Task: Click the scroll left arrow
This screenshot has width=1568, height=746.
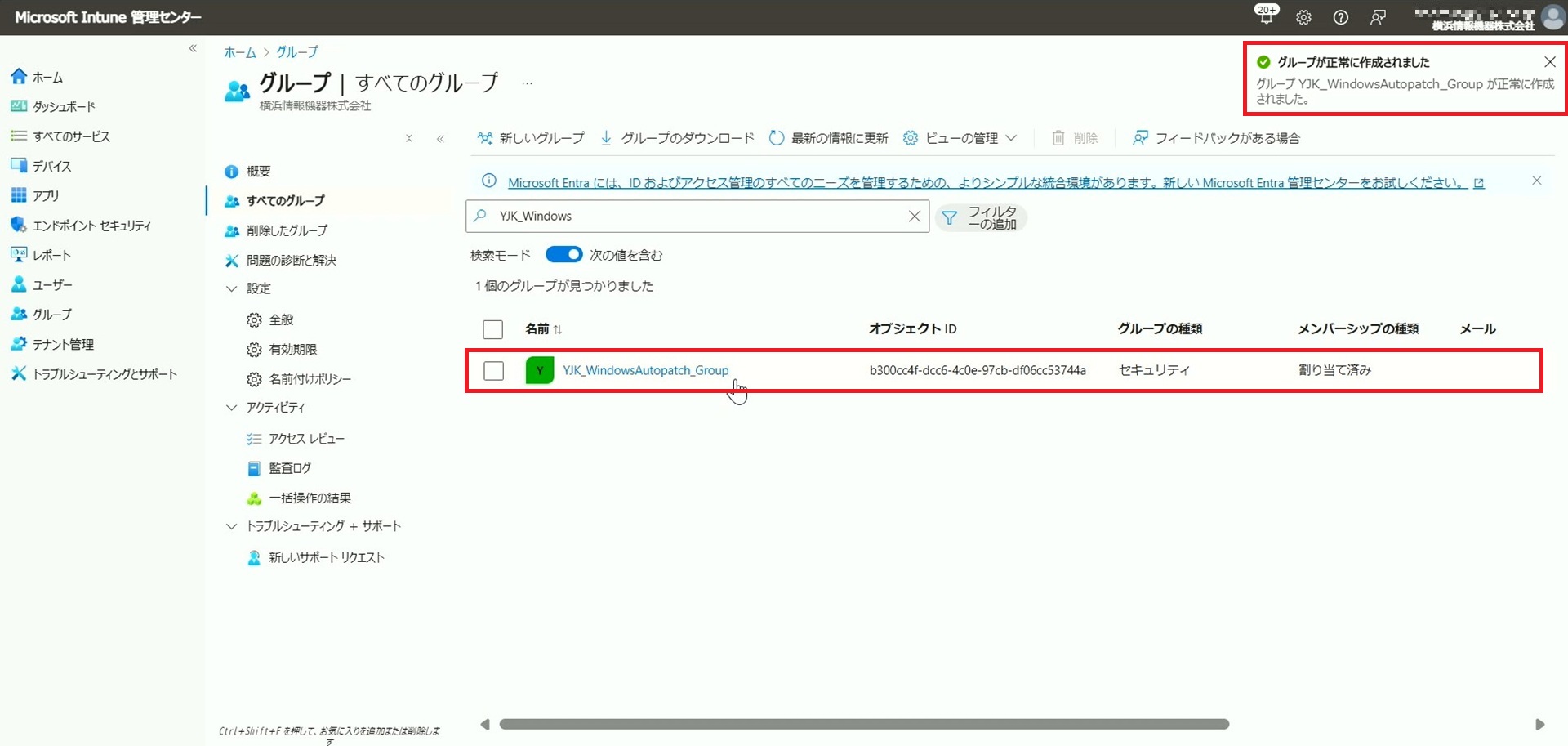Action: [485, 724]
